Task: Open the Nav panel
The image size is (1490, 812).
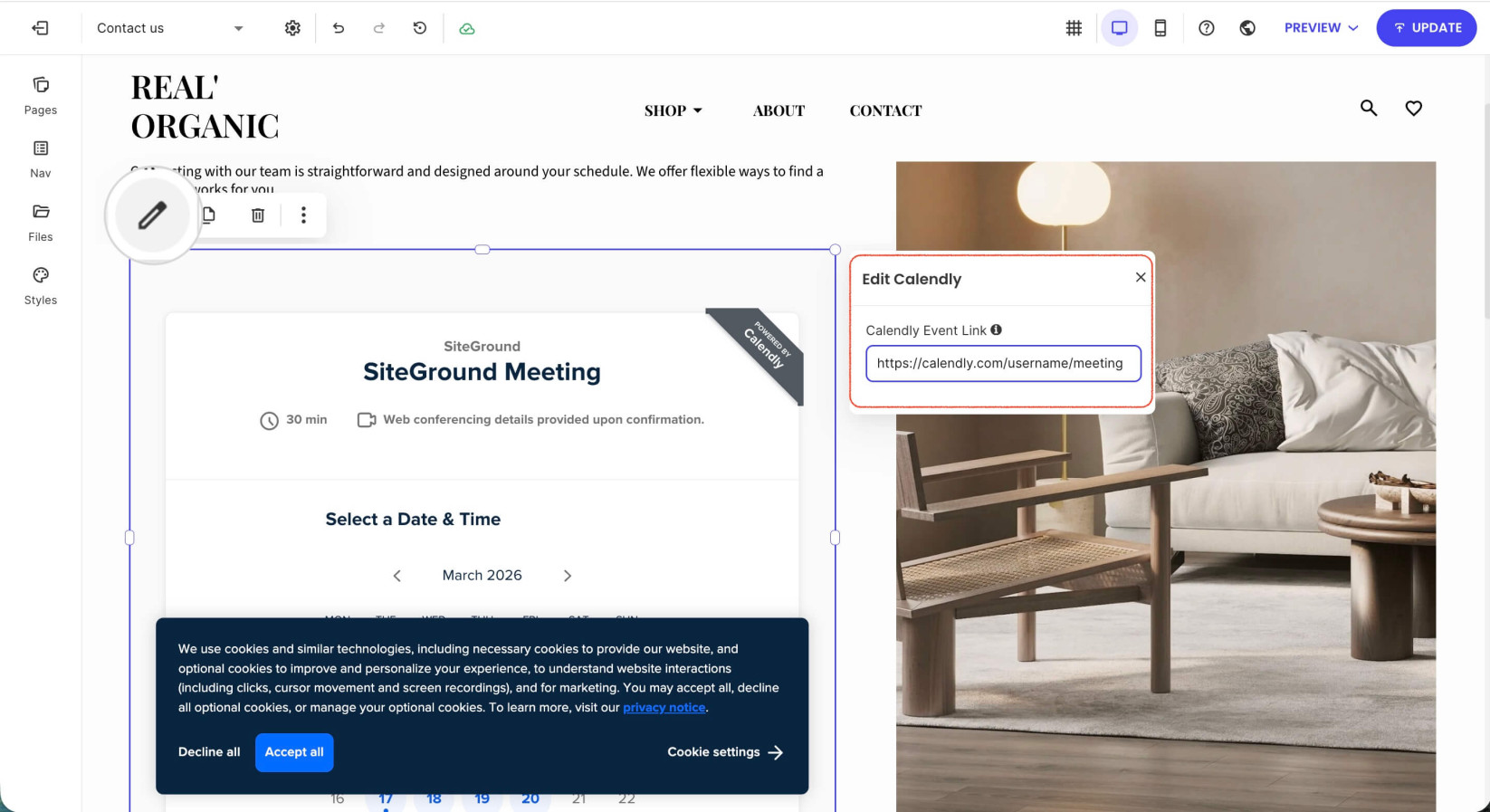Action: [x=41, y=158]
